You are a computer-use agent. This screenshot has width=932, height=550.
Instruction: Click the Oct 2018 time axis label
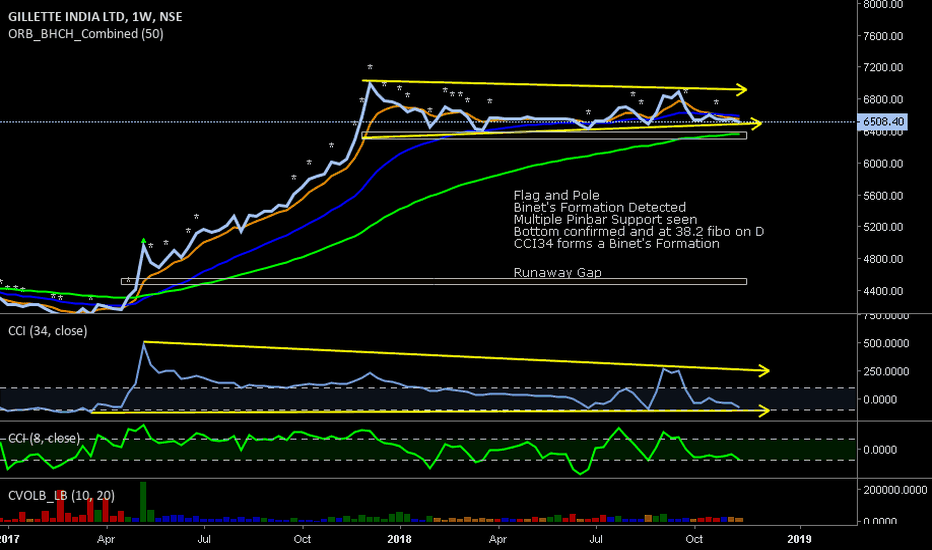coord(694,539)
